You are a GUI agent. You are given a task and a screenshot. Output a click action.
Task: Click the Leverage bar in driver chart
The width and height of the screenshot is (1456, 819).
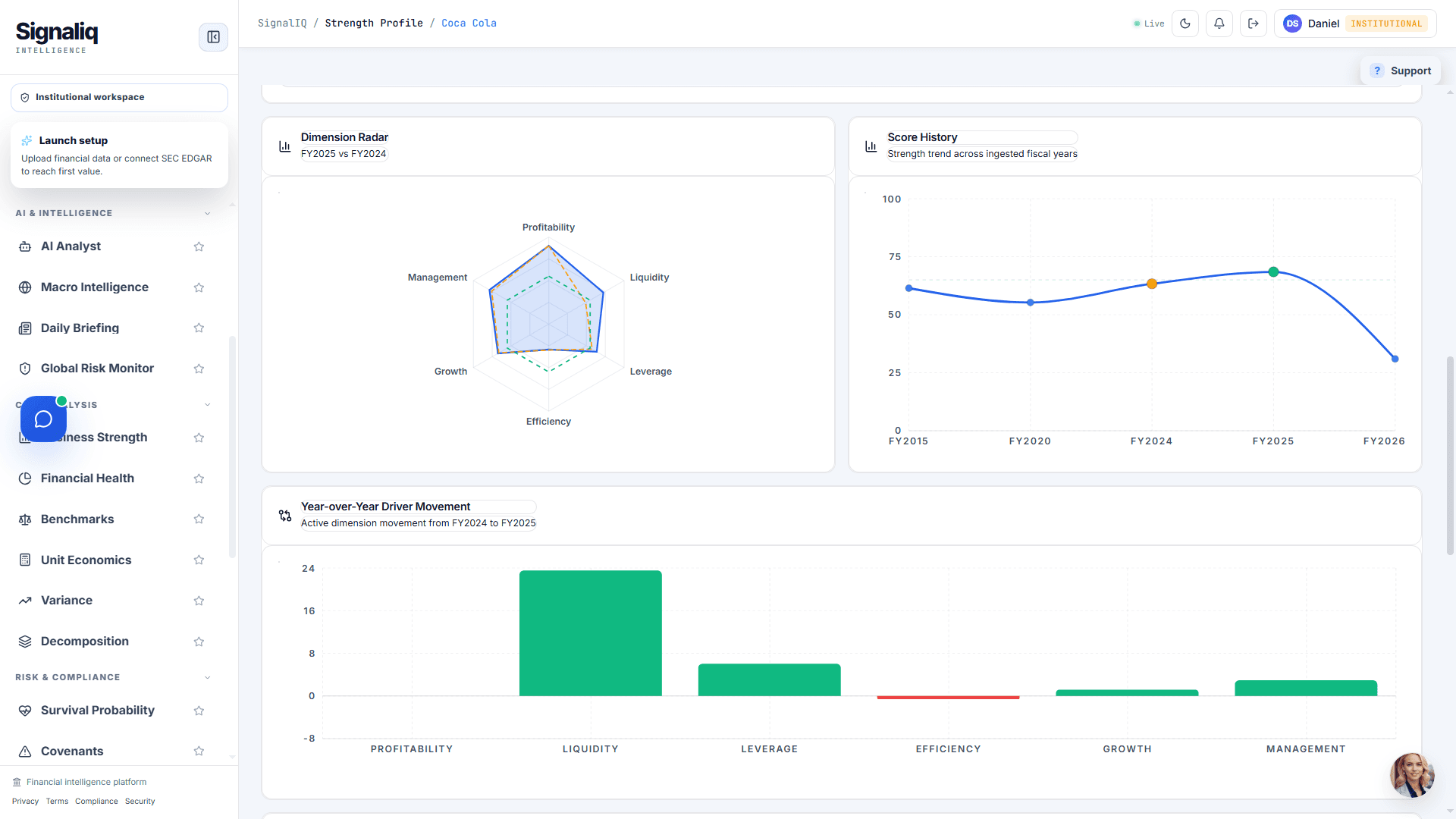pyautogui.click(x=769, y=680)
